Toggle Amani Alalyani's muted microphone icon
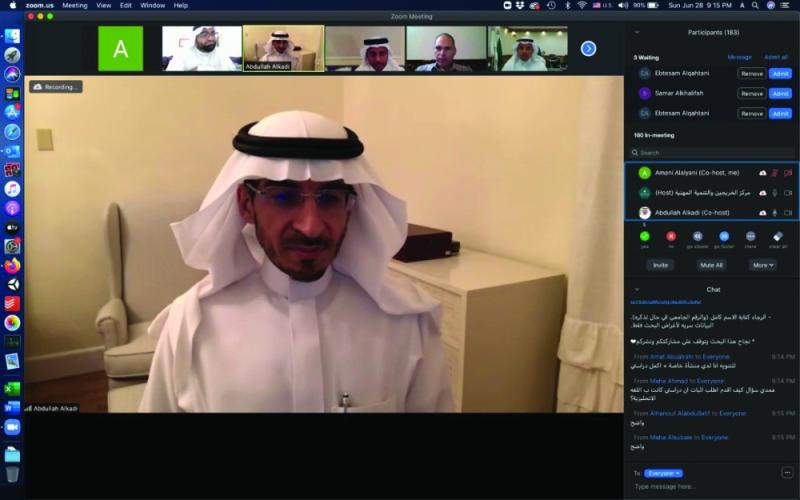Screen dimensions: 800x500 pyautogui.click(x=775, y=173)
